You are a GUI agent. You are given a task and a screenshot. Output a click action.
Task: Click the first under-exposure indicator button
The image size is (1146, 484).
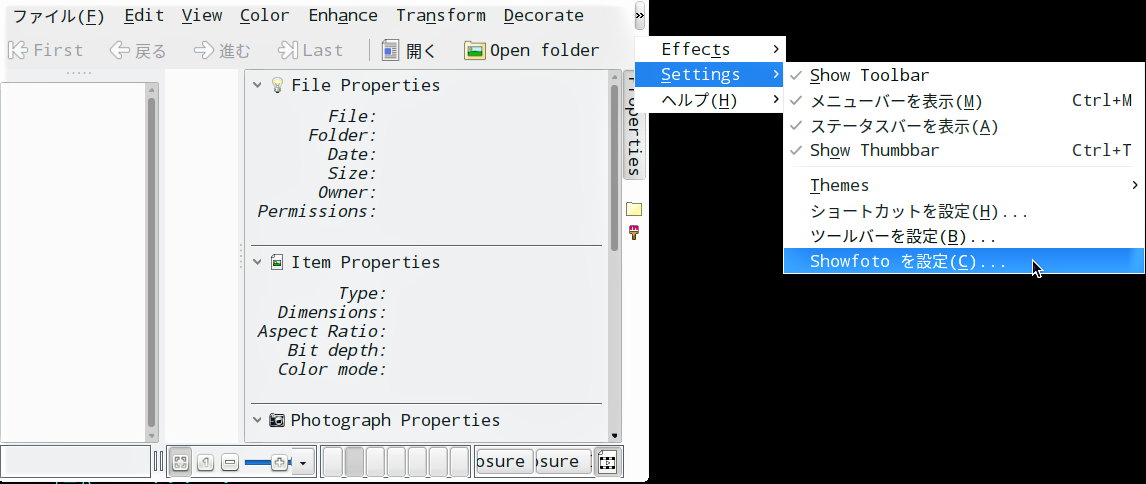tap(504, 461)
